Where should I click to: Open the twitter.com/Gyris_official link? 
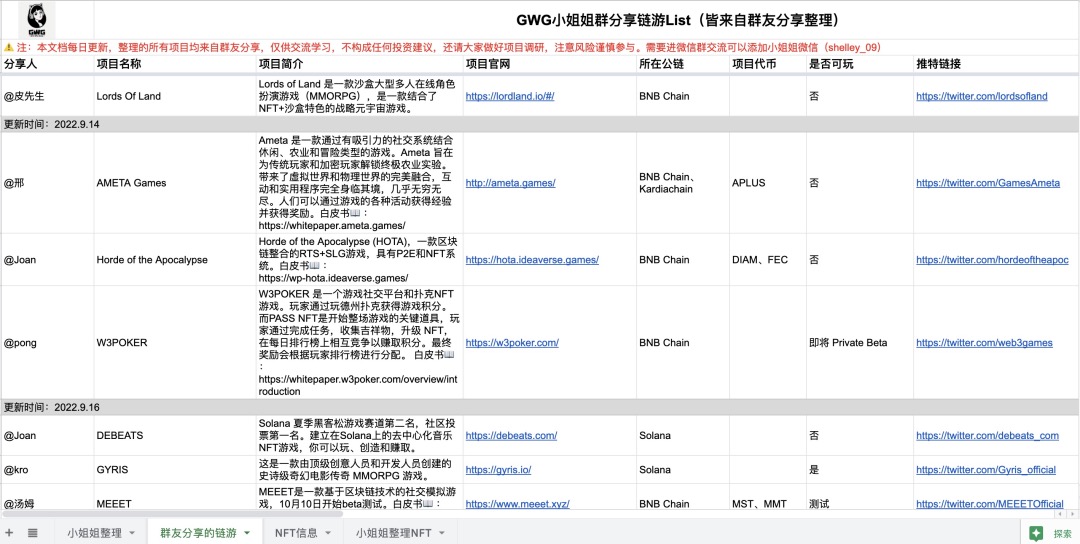(986, 470)
